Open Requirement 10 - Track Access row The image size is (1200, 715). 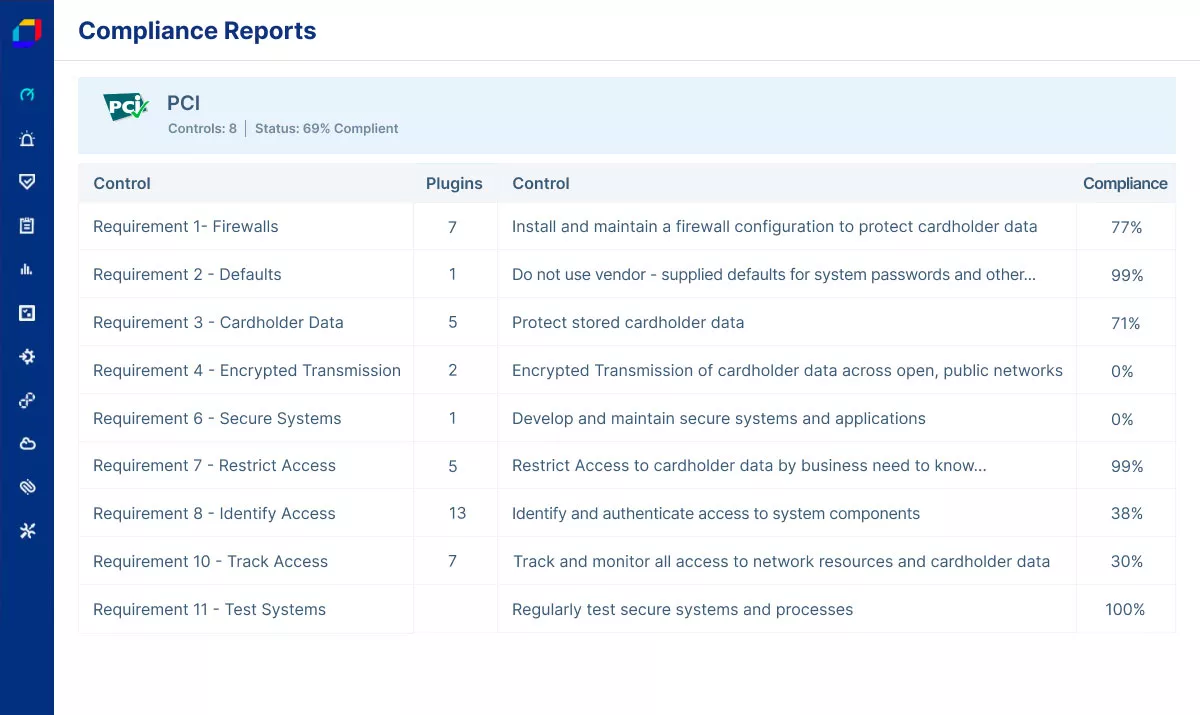pos(627,561)
